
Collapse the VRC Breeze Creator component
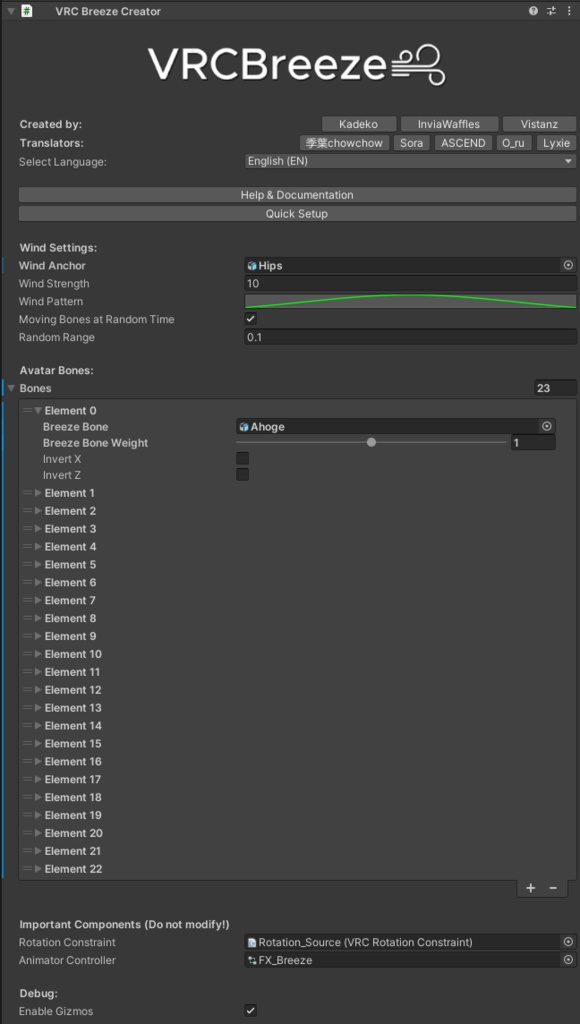(10, 11)
